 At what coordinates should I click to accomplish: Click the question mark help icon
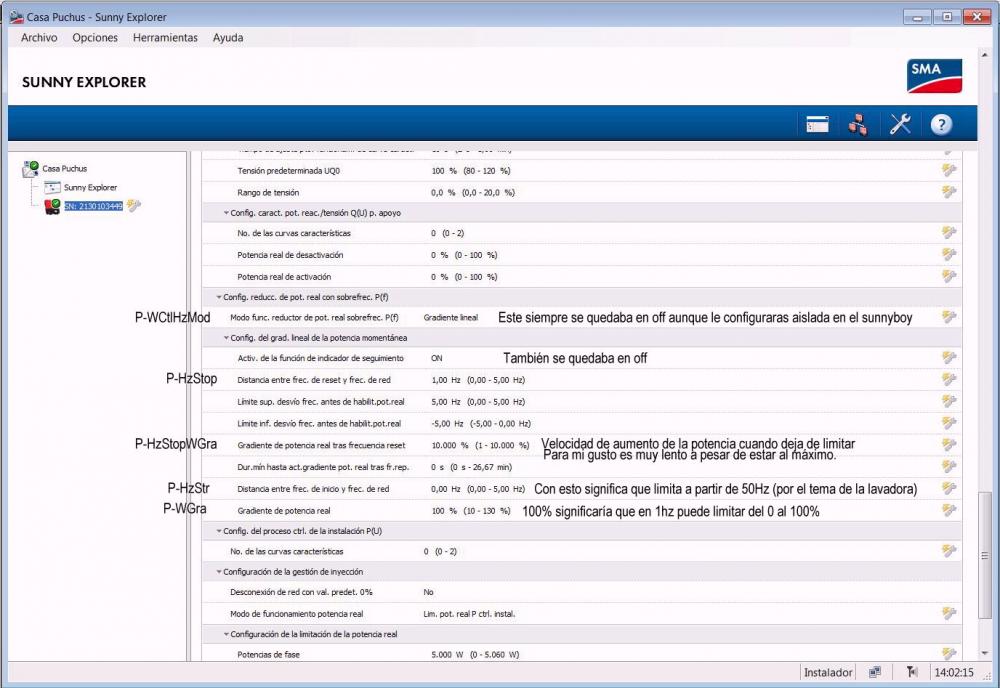(941, 124)
